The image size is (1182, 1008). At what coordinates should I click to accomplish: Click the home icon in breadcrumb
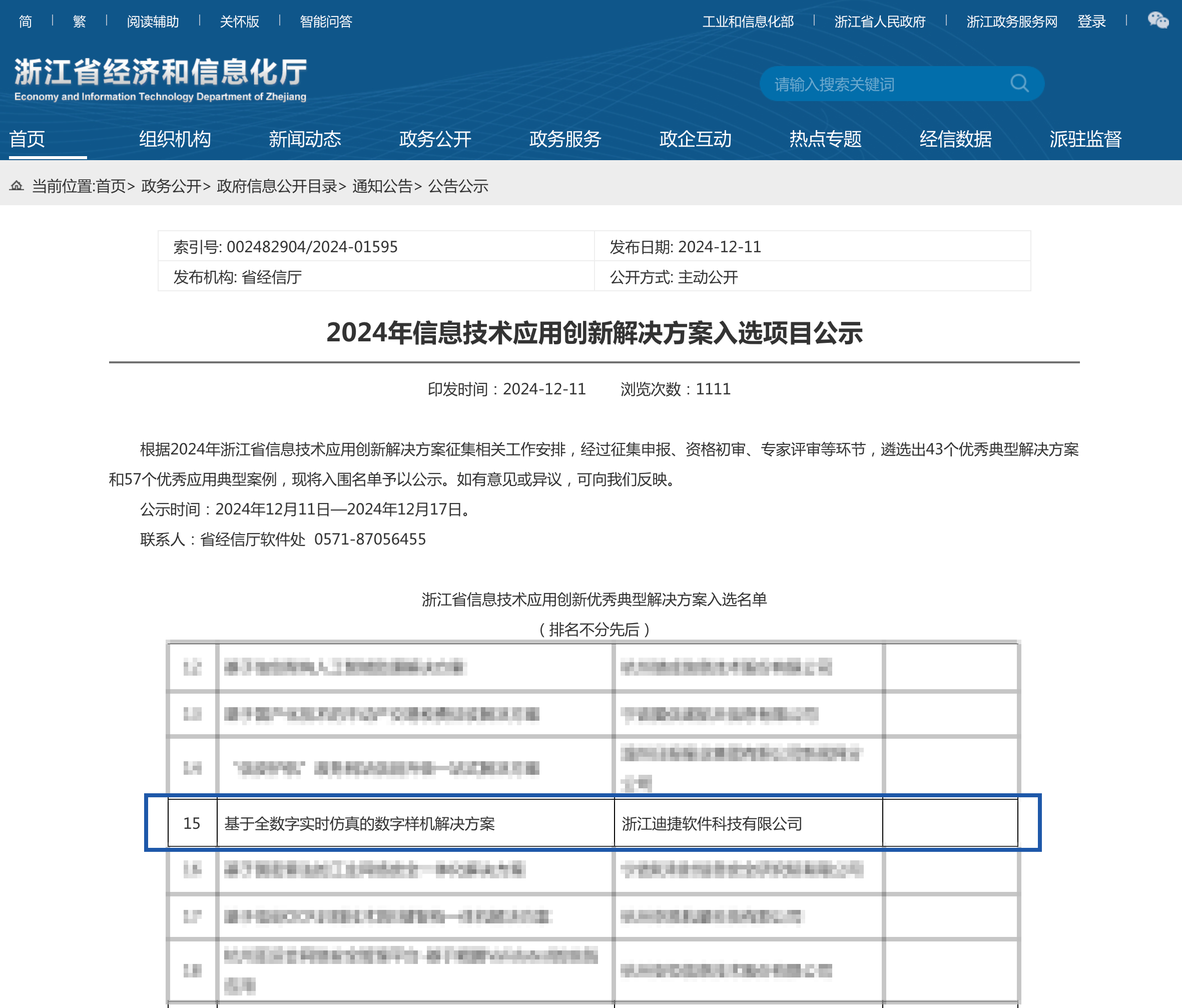point(17,185)
